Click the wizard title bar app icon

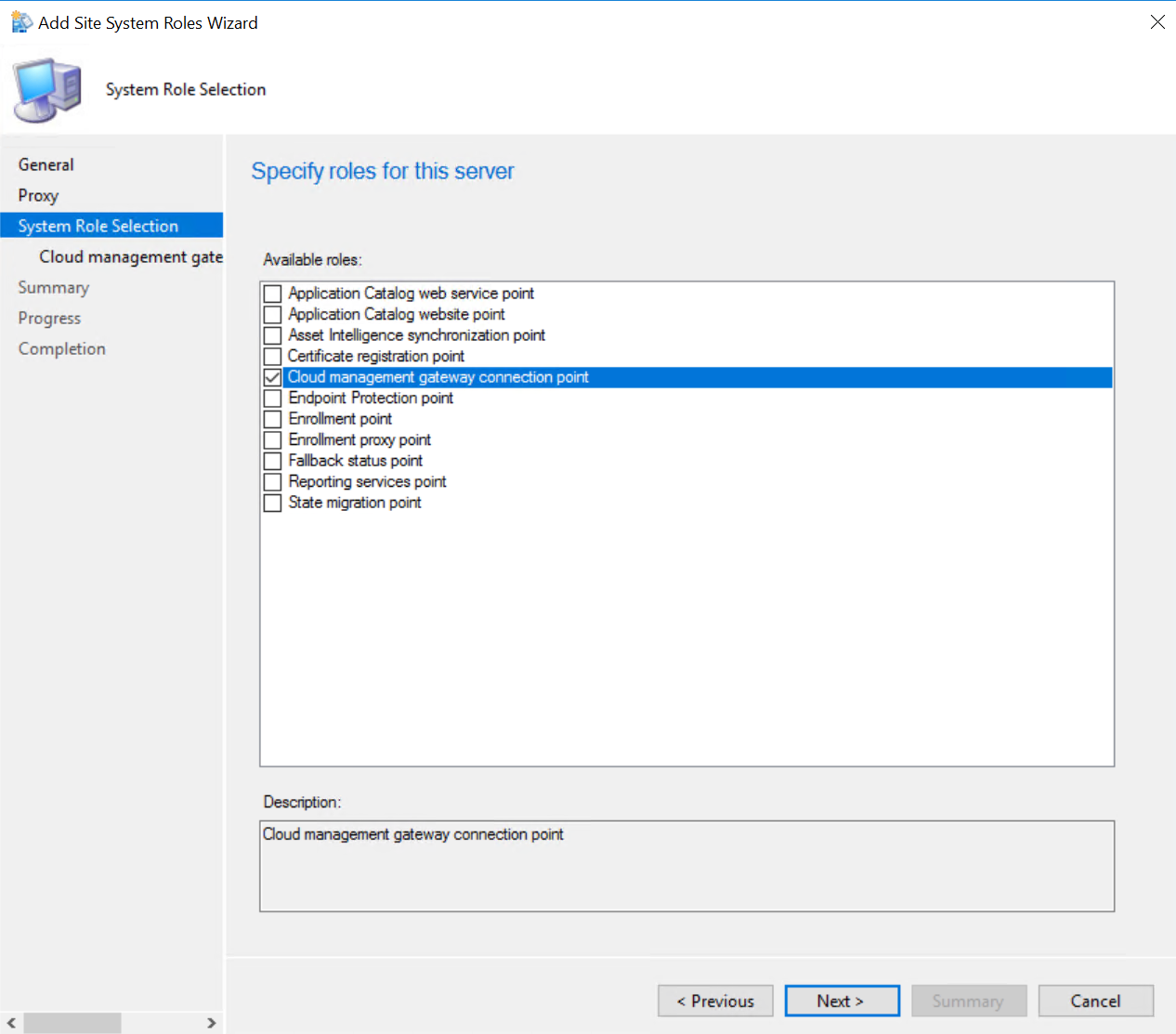pyautogui.click(x=21, y=22)
